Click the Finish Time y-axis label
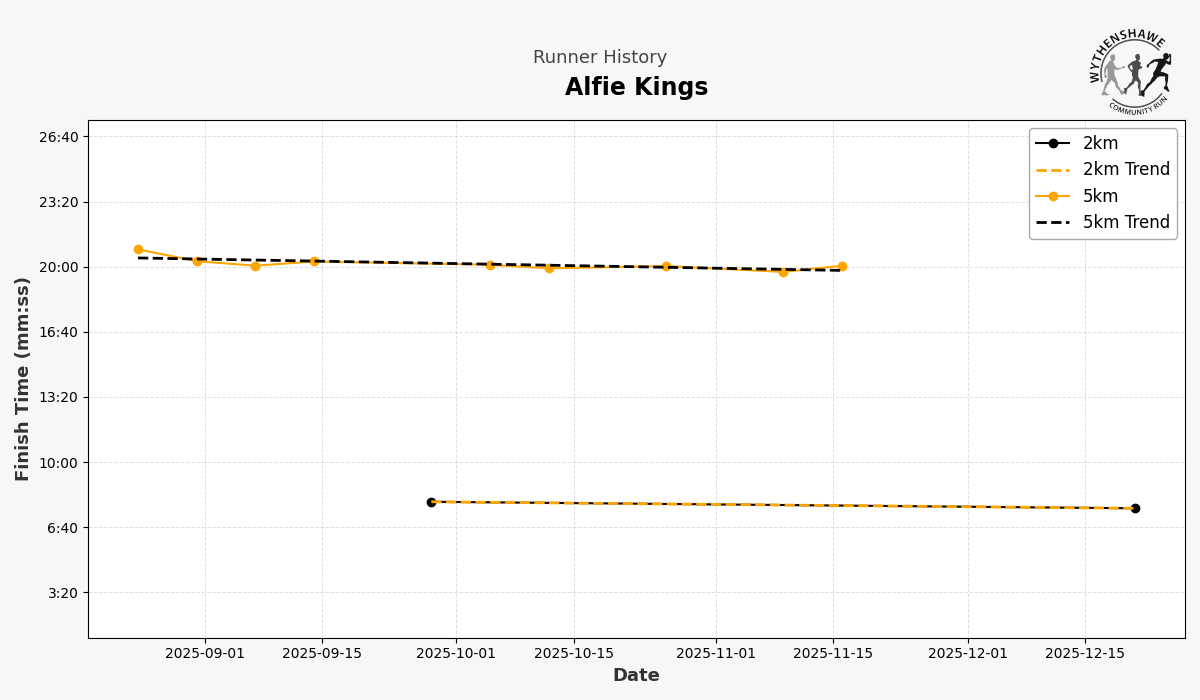Viewport: 1200px width, 700px height. tap(23, 379)
